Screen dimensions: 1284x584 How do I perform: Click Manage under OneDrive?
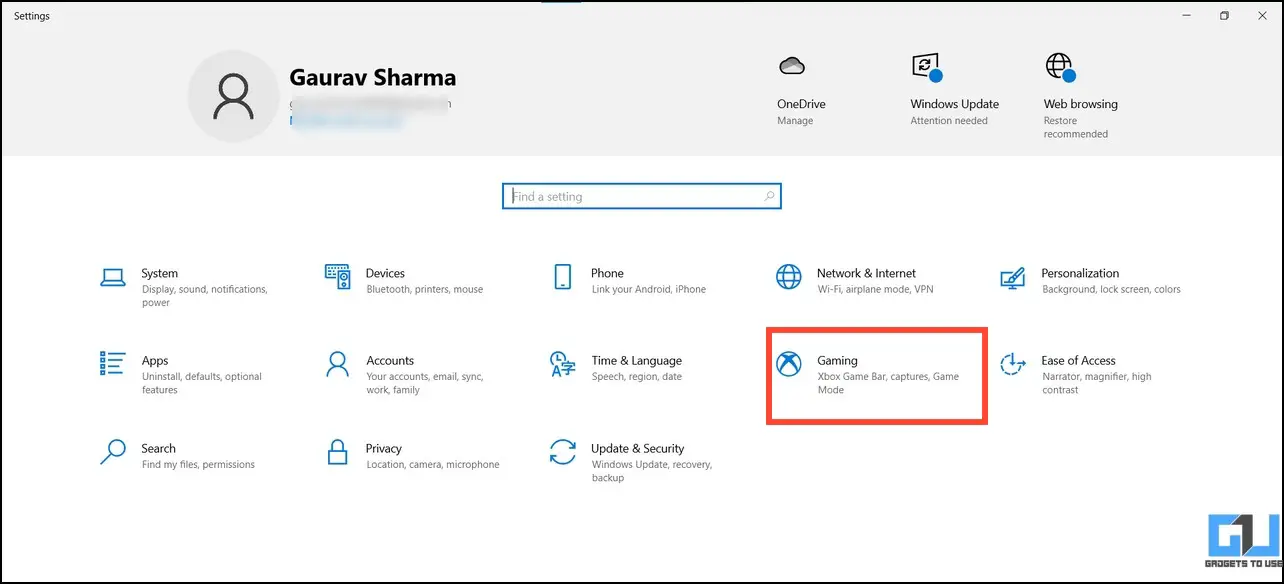click(x=795, y=121)
